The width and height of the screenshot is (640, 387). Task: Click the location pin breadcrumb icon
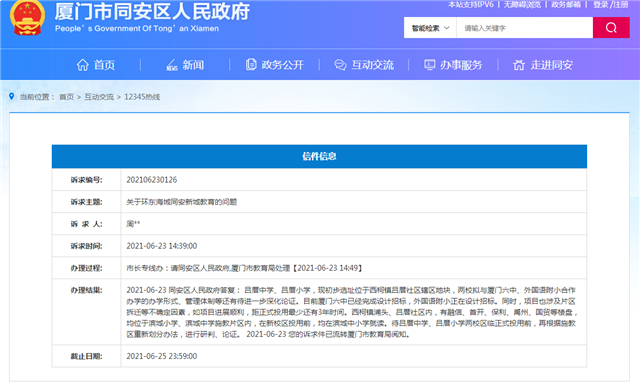click(x=11, y=96)
